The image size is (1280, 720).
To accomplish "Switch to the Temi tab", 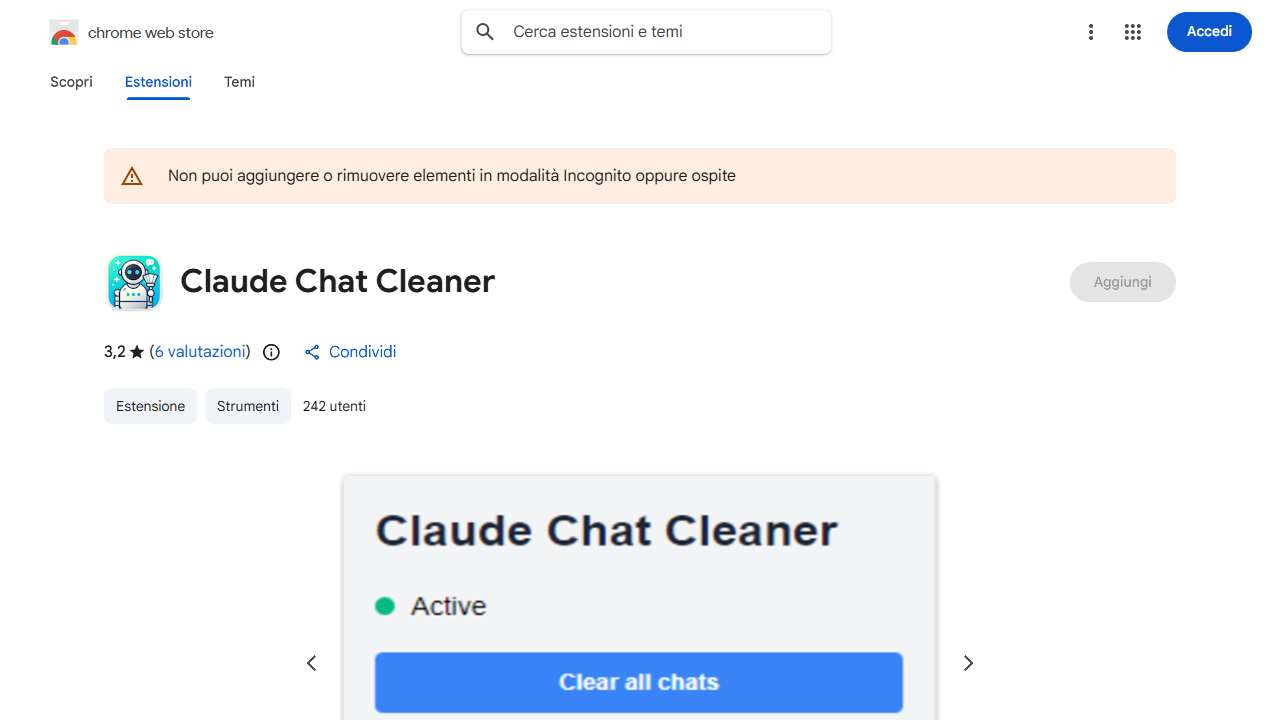I will pyautogui.click(x=239, y=82).
